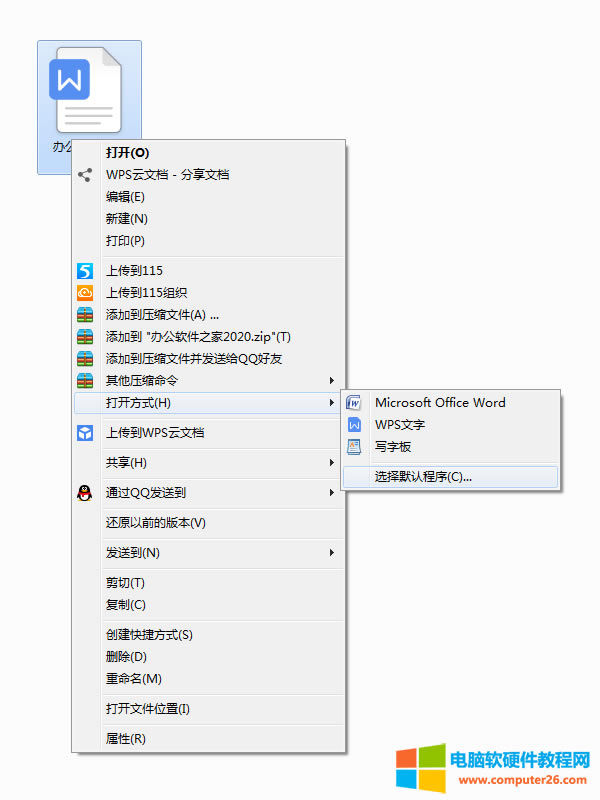Viewport: 600px width, 800px height.
Task: Choose 添加到 "办公软件之家2020.zip"(T)
Action: 209,337
